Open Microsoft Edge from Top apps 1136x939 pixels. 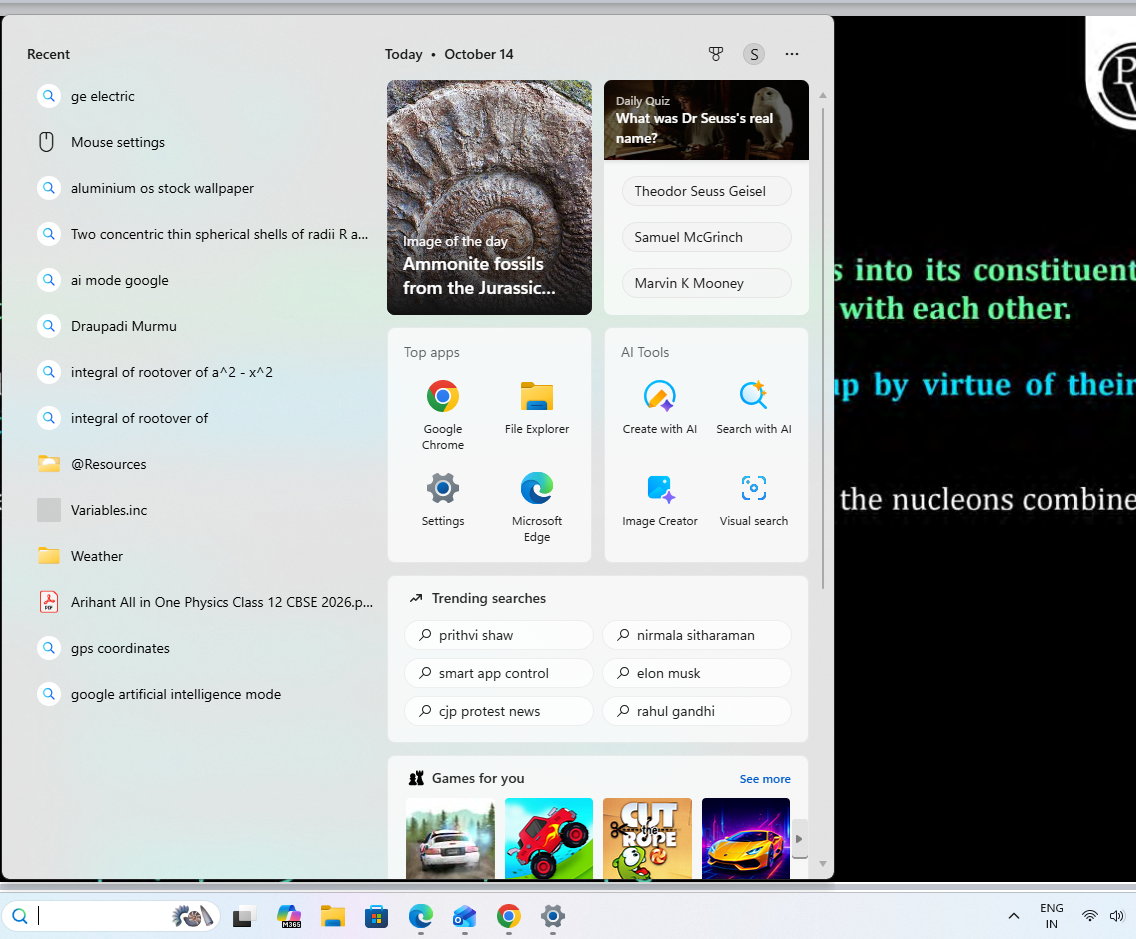(537, 506)
